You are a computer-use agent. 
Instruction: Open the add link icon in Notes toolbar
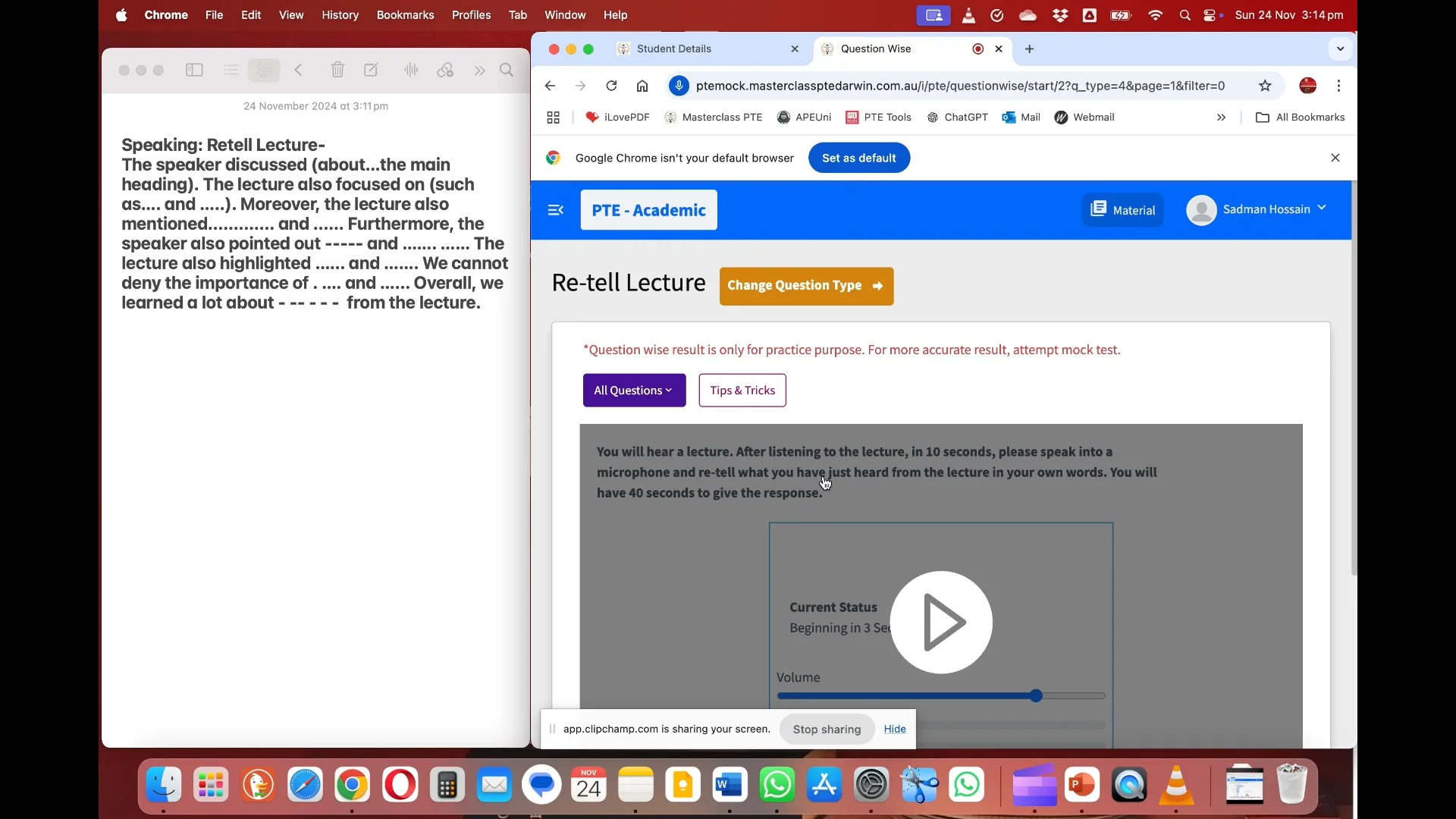(446, 70)
